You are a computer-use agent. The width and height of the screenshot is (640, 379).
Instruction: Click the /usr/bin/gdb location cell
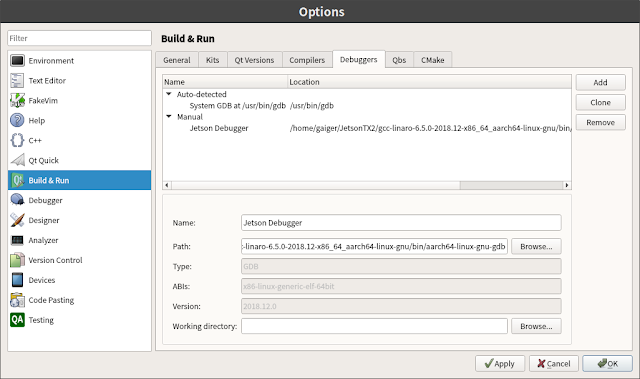[312, 106]
